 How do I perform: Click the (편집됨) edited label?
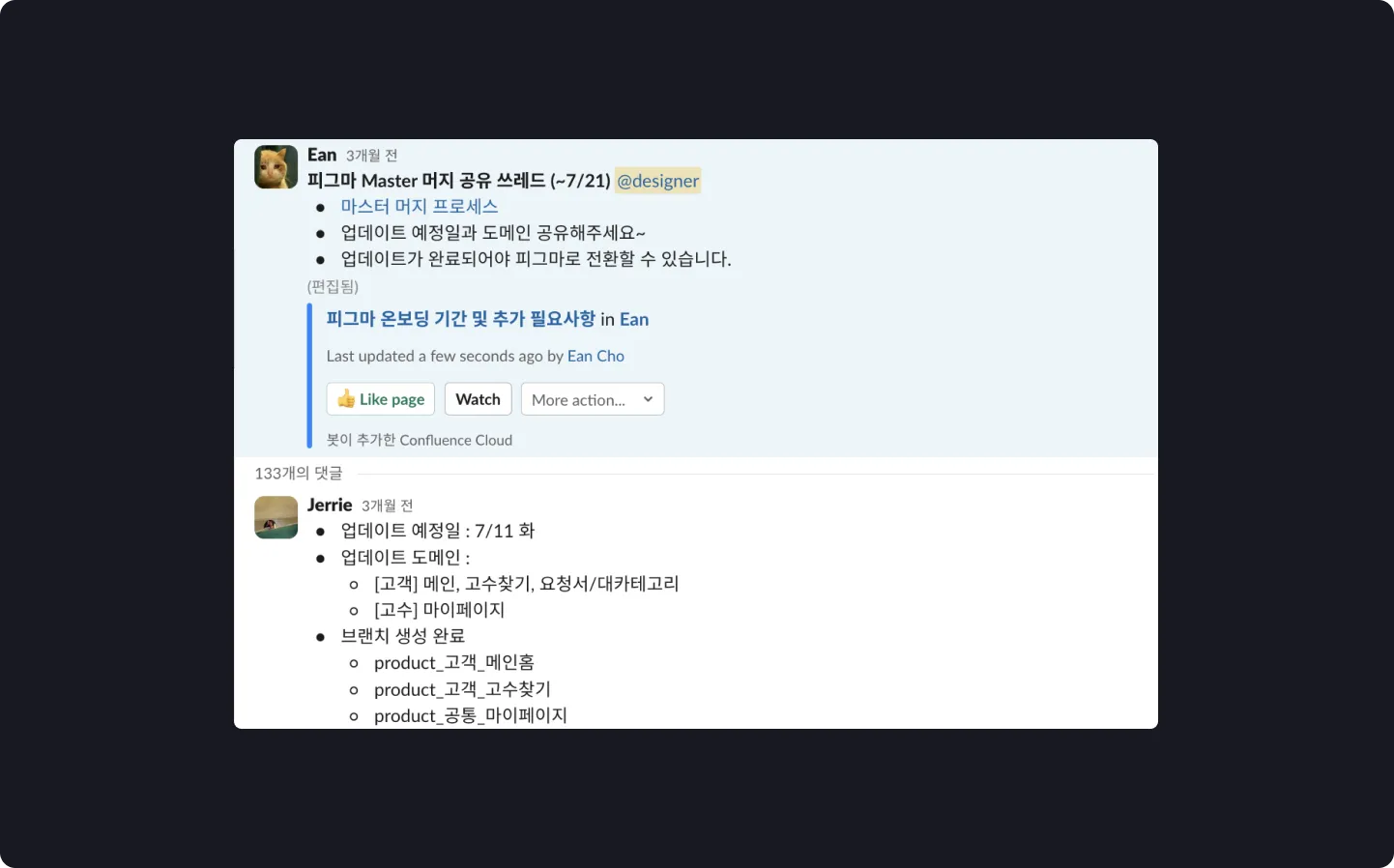(x=333, y=286)
